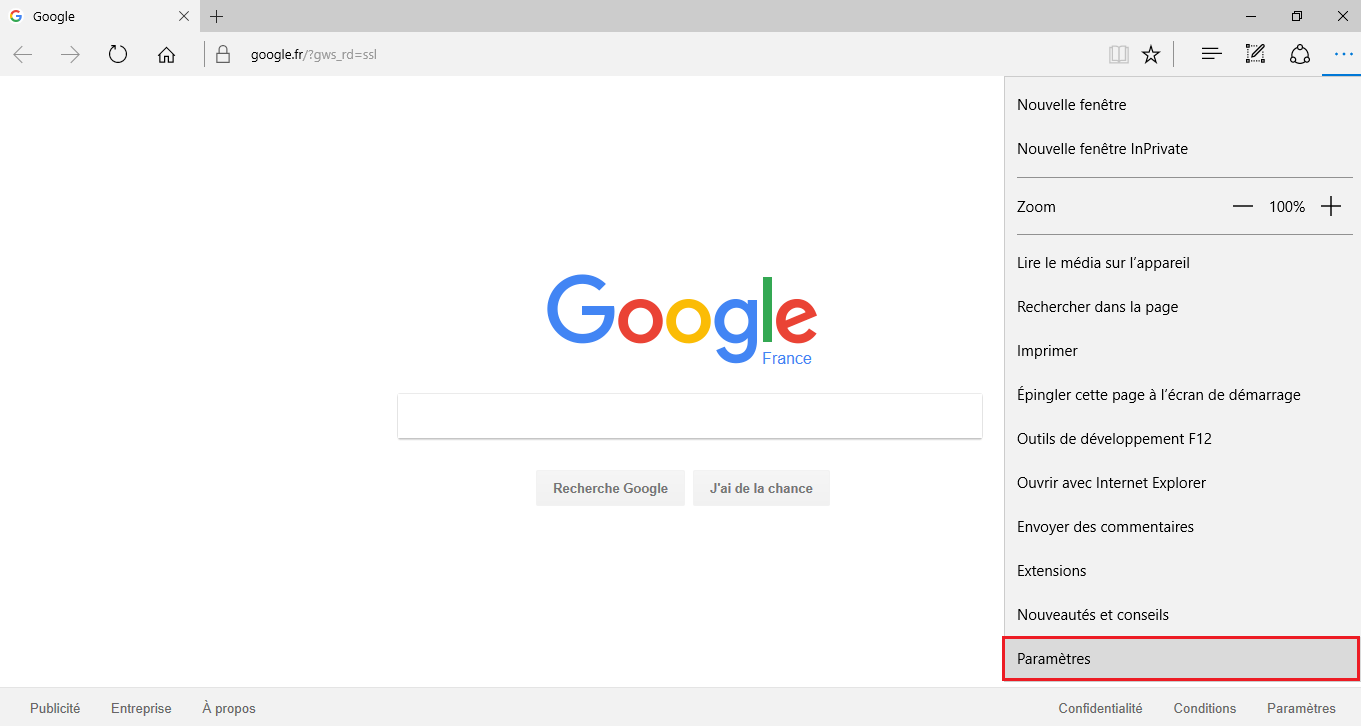Click the 100% zoom value
The height and width of the screenshot is (726, 1361).
pyautogui.click(x=1287, y=207)
